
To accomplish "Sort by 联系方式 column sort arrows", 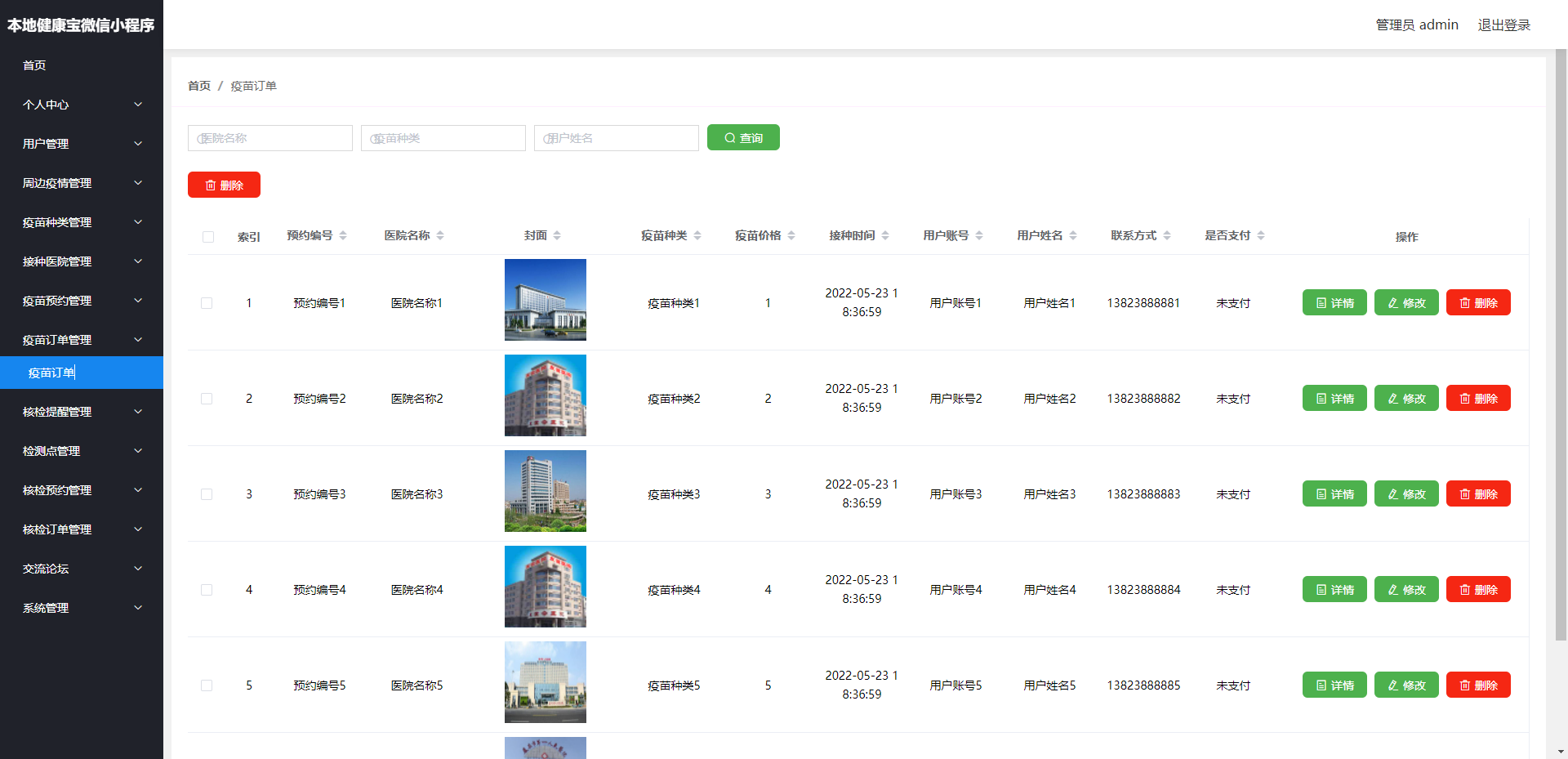I will [1167, 235].
